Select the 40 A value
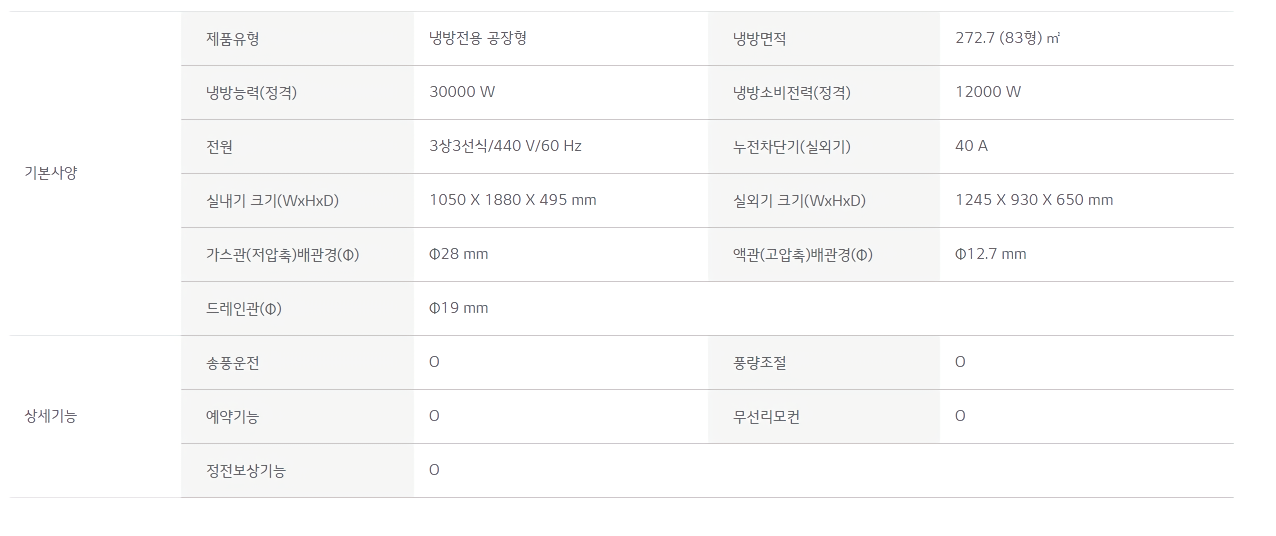1276x536 pixels. (971, 146)
